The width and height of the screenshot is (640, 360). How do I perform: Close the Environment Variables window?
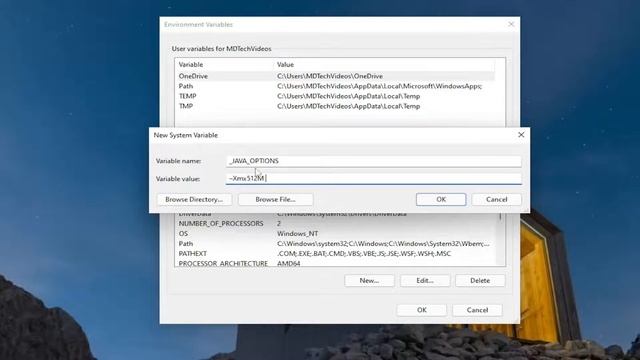point(511,24)
